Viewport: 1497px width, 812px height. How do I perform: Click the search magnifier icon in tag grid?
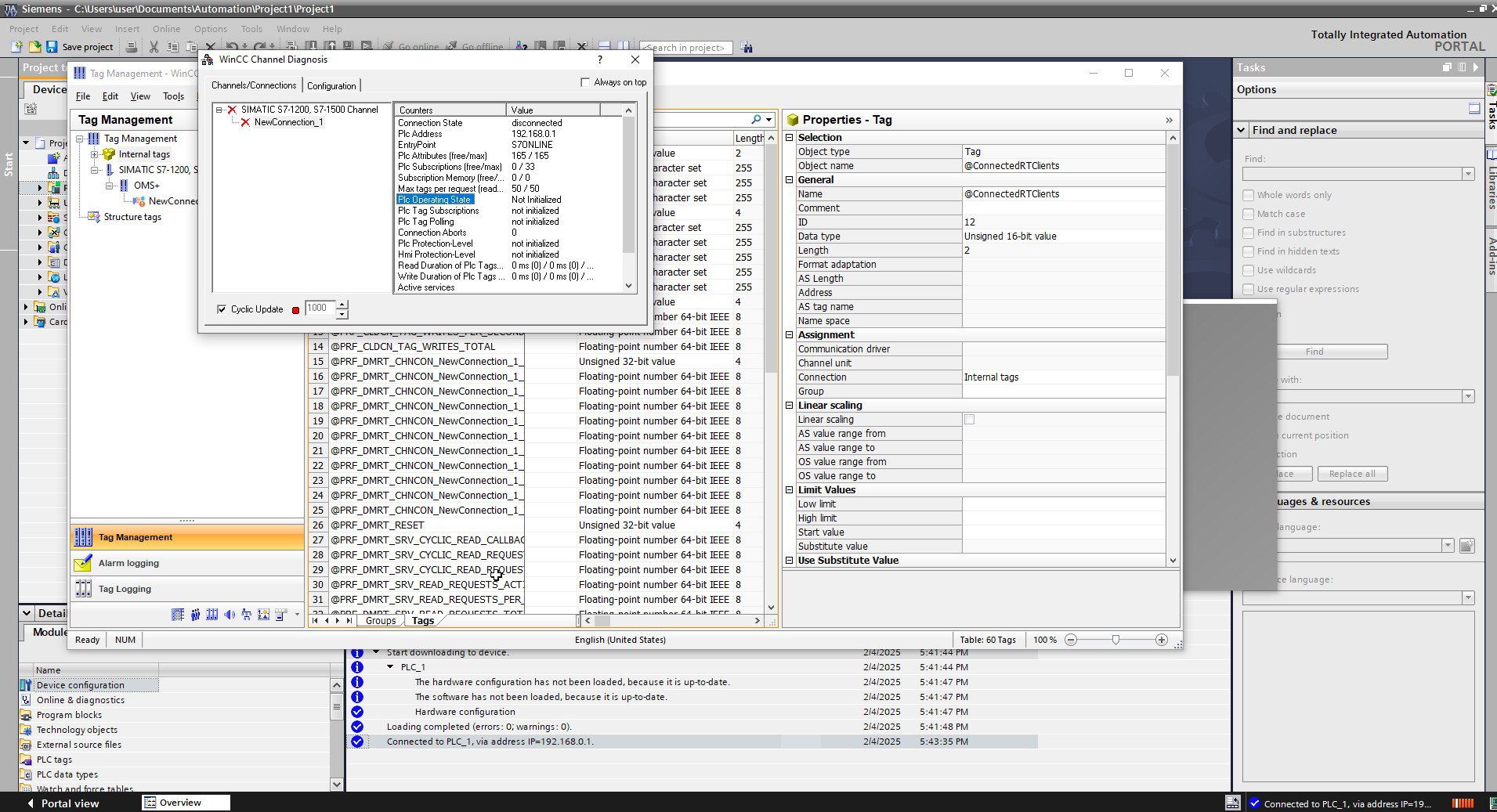756,120
